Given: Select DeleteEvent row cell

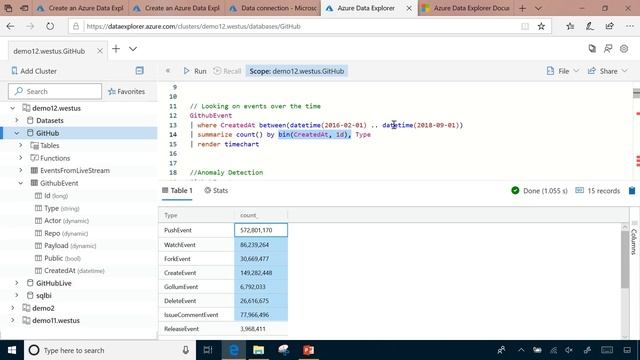Looking at the screenshot, I should coord(196,301).
